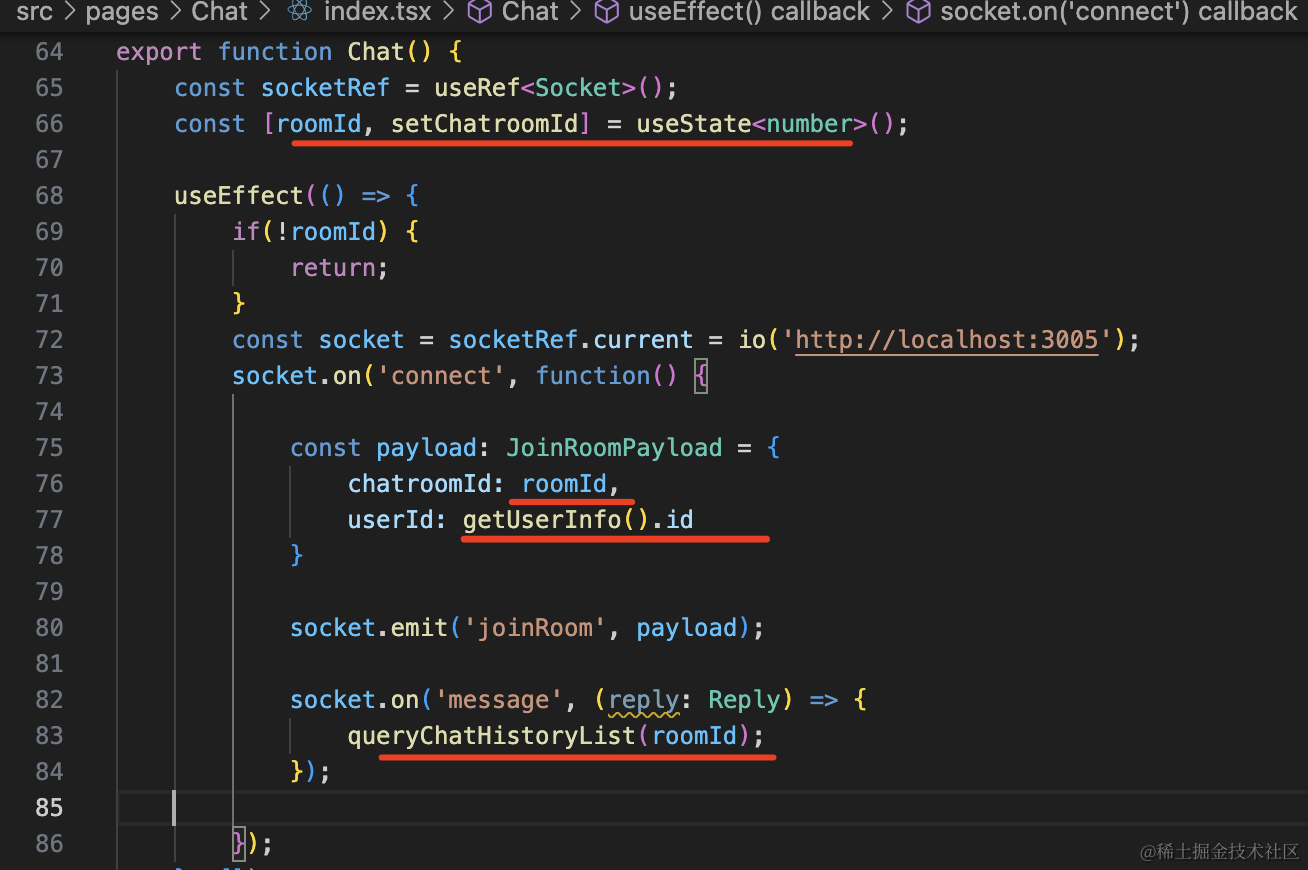
Task: Click the JoinRoomPayload type on line 75
Action: coord(614,448)
